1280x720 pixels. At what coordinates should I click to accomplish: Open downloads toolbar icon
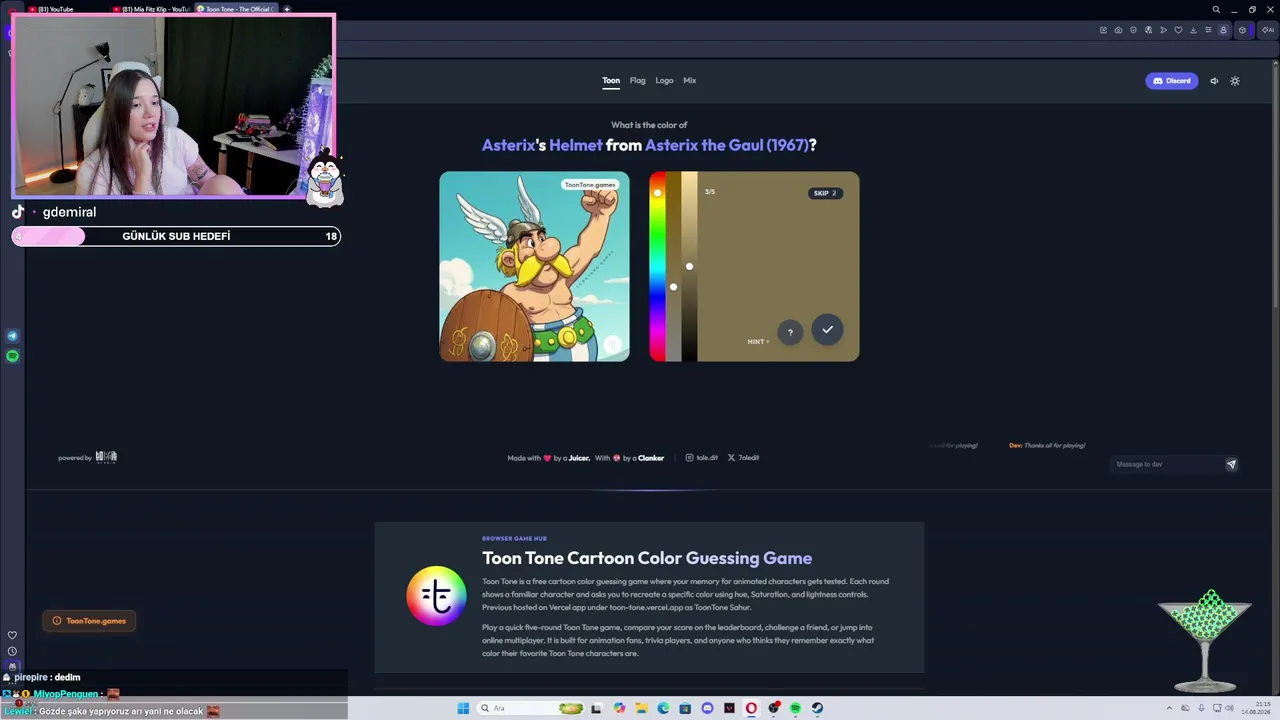point(1193,30)
